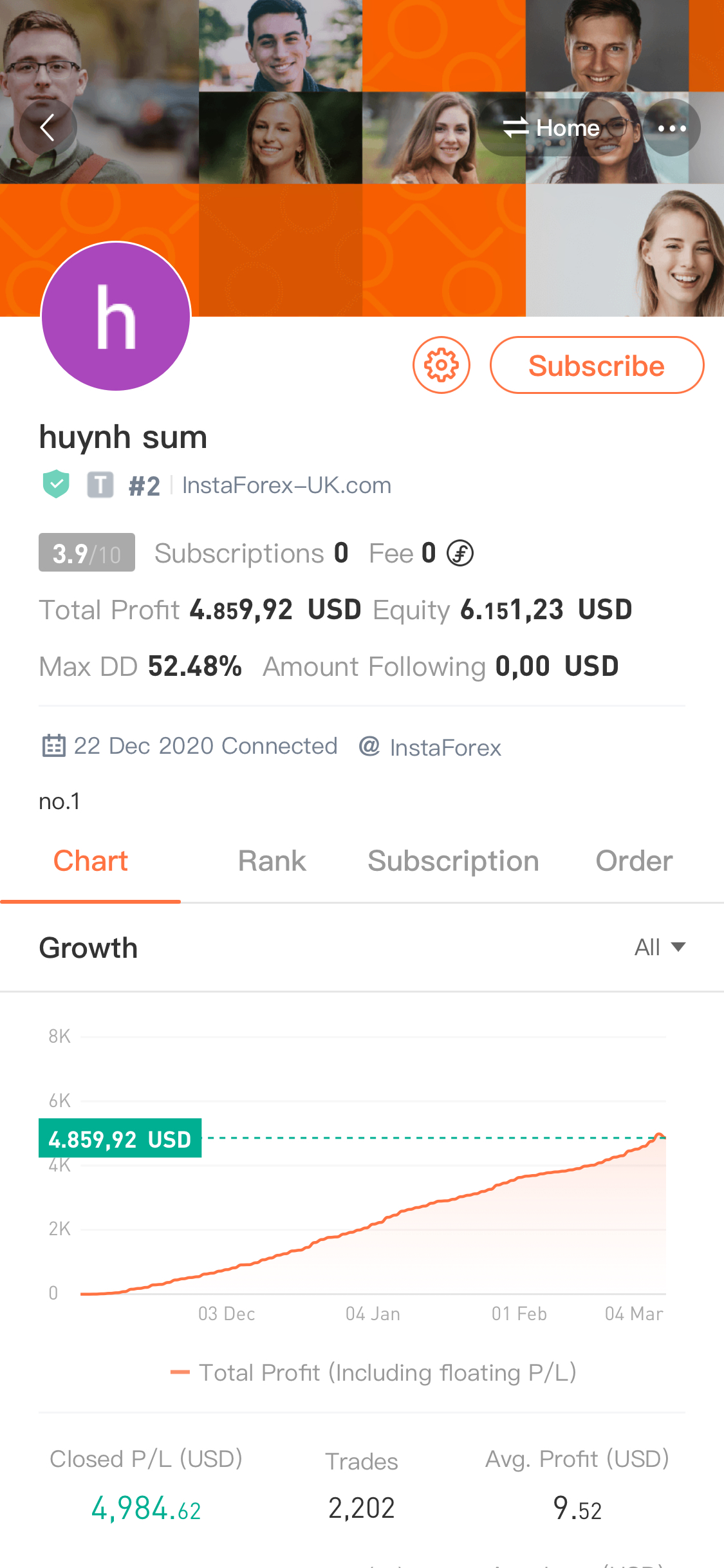Image resolution: width=724 pixels, height=1568 pixels.
Task: View the Order tab
Action: point(634,861)
